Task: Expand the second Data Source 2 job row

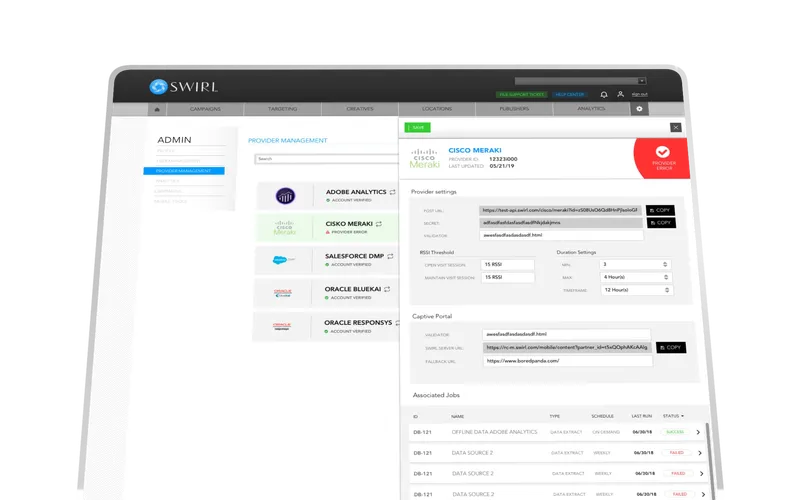Action: (701, 473)
